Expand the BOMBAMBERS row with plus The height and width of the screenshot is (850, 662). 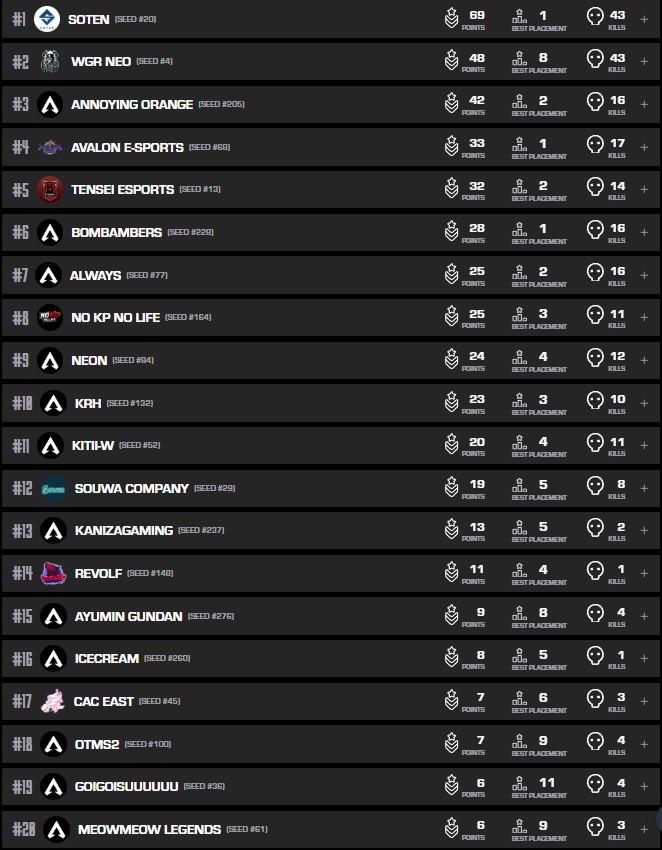coord(644,232)
